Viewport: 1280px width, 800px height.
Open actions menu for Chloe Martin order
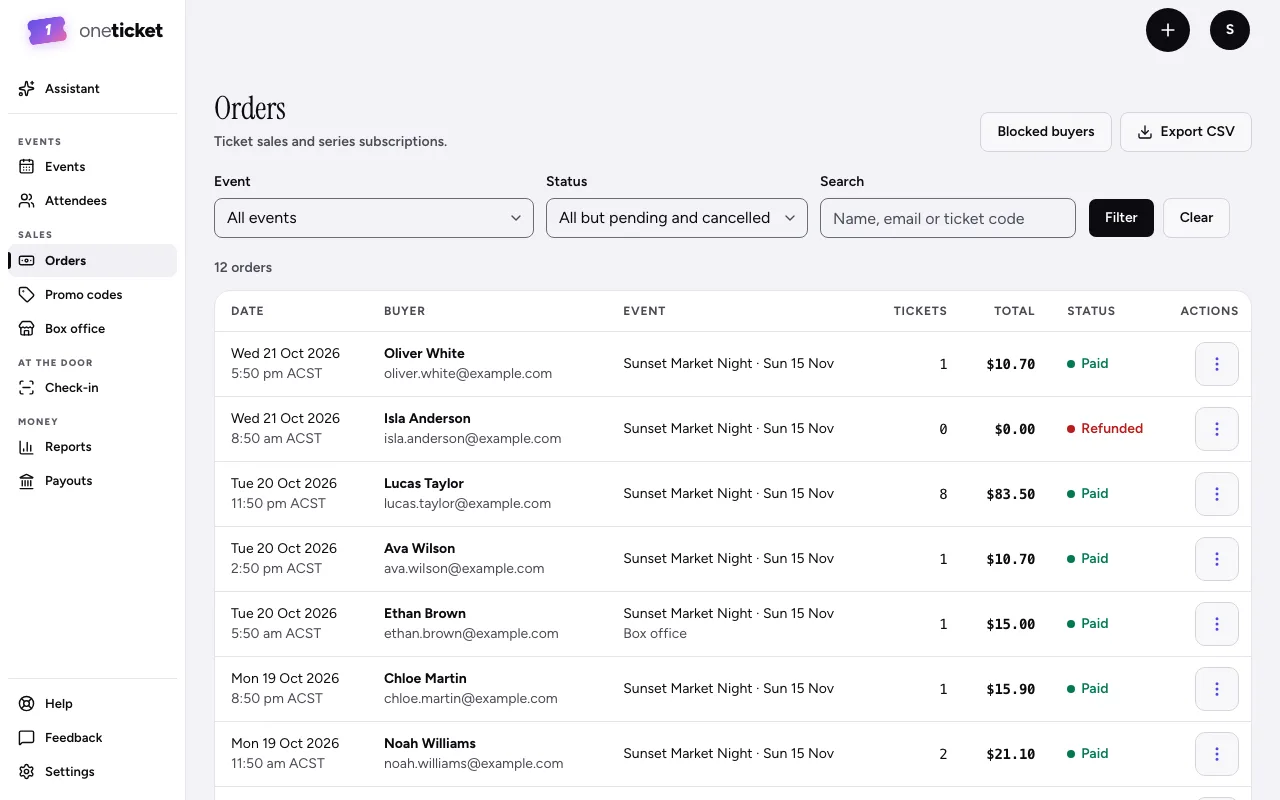(1217, 689)
